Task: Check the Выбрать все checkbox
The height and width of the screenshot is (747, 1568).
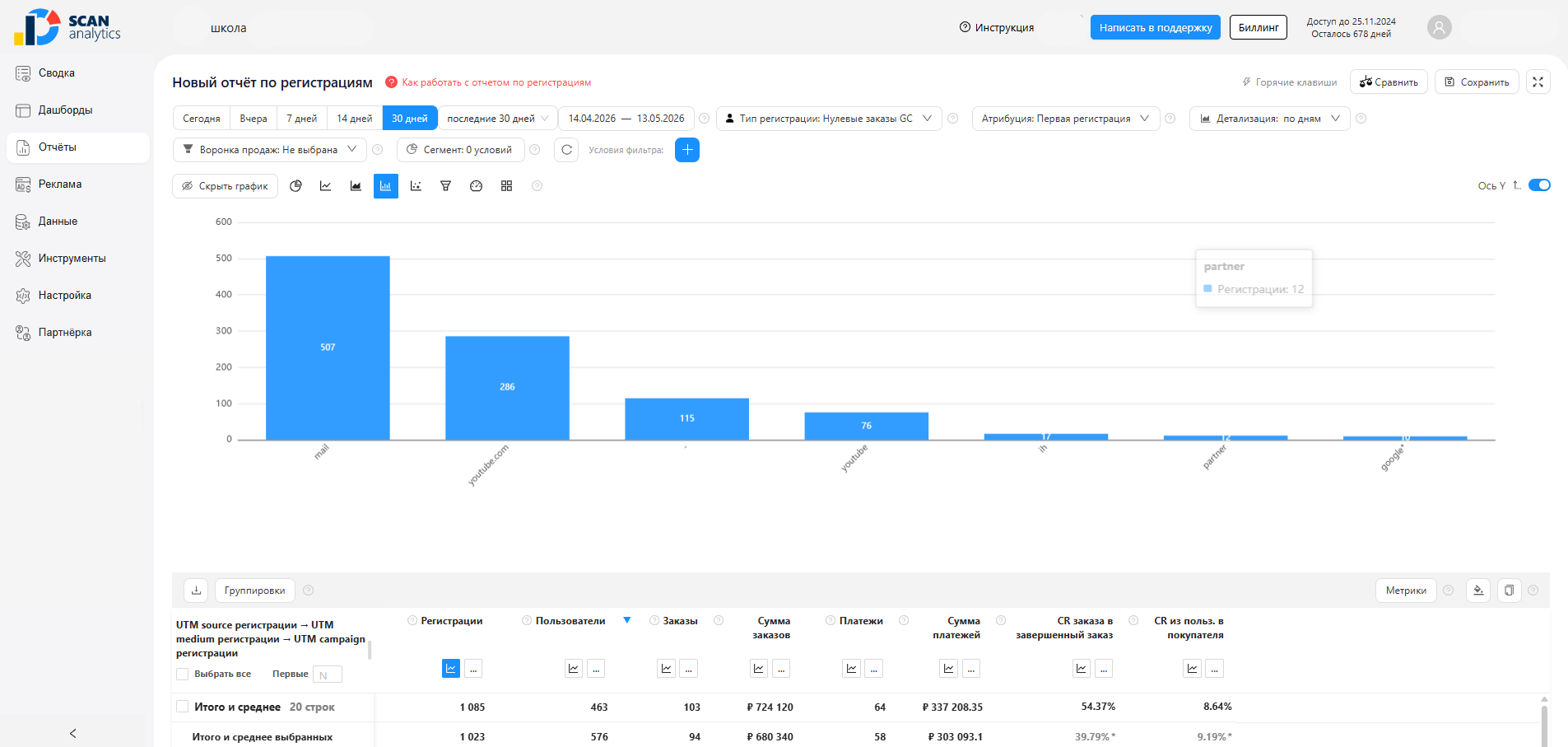Action: click(183, 675)
